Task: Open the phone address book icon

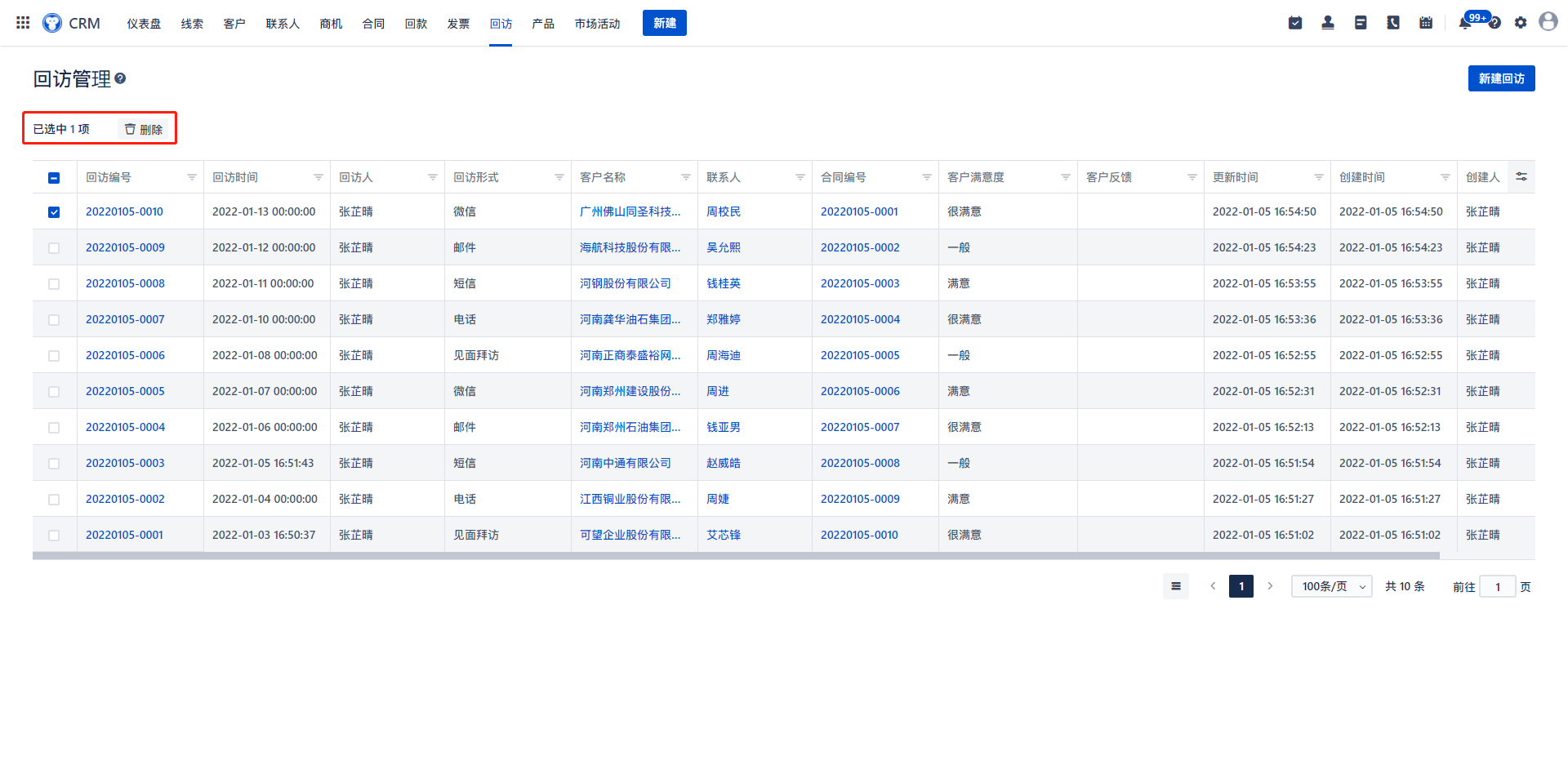Action: pyautogui.click(x=1393, y=23)
